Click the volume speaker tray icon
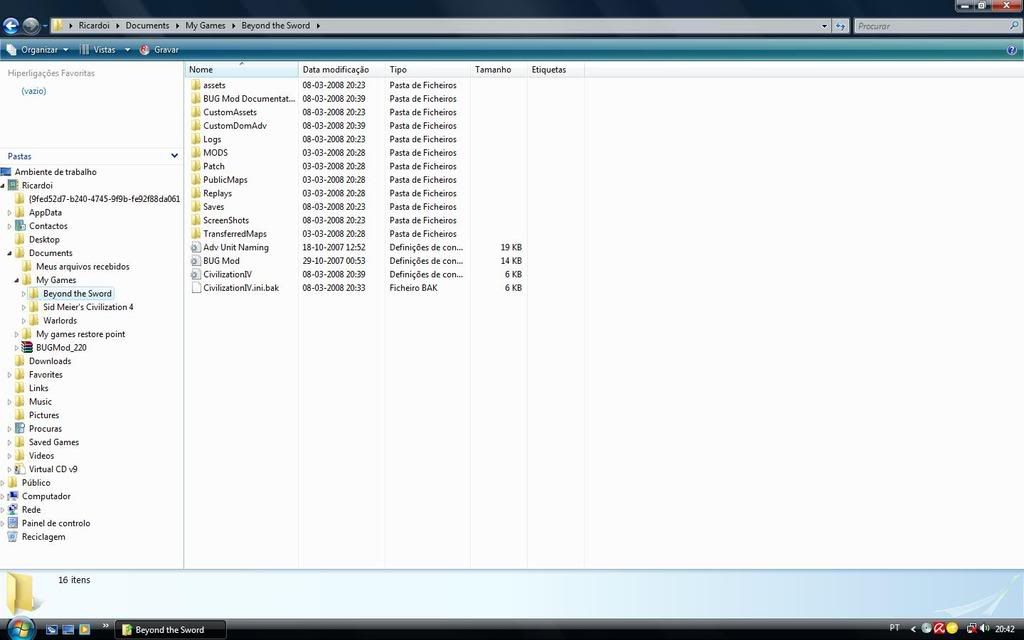1024x640 pixels. pos(985,628)
